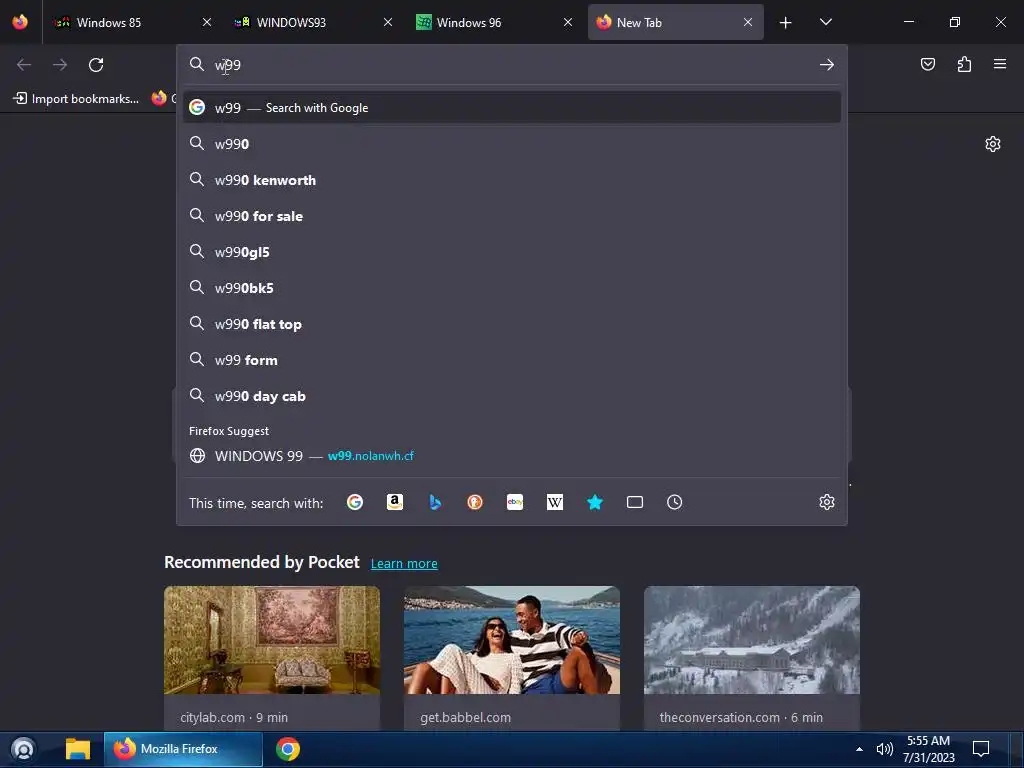
Task: Choose 'w990 for sale' suggestion
Action: coord(512,216)
